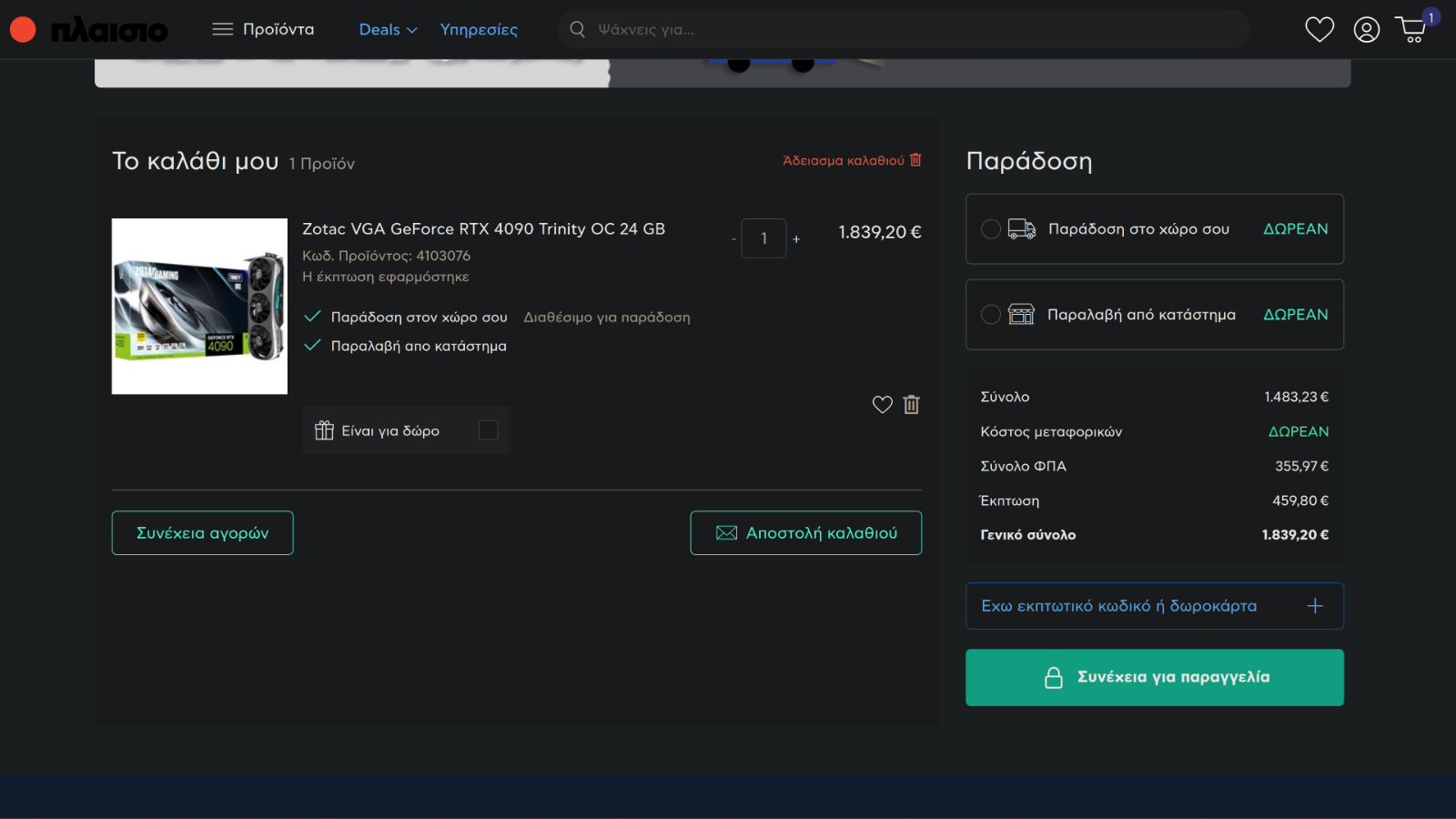Select 'Παράδοση στο χώρο σου' radio option
This screenshot has width=1456, height=819.
[991, 229]
